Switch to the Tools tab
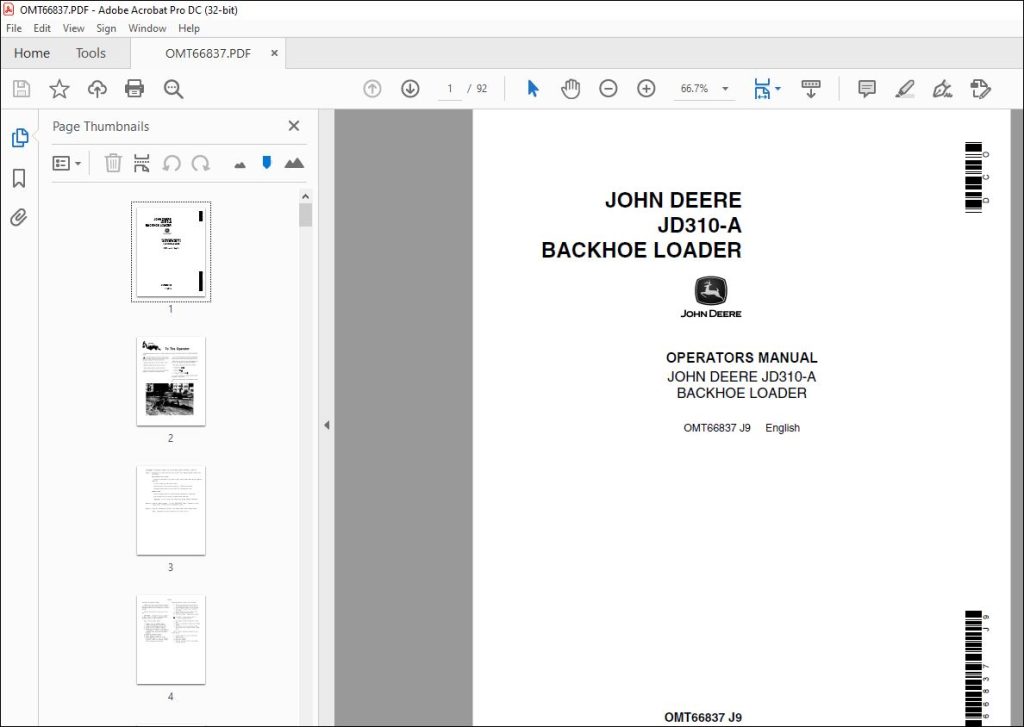 pos(90,53)
